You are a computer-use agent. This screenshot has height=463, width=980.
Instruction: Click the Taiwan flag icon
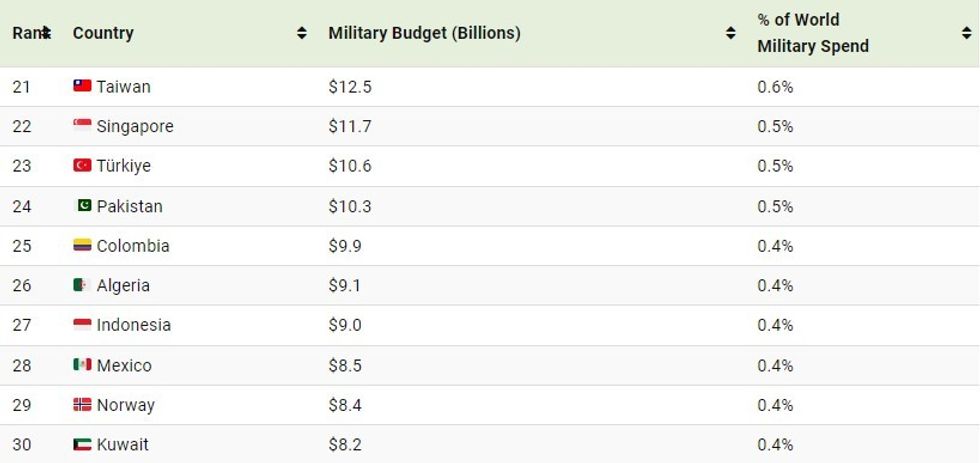click(82, 86)
